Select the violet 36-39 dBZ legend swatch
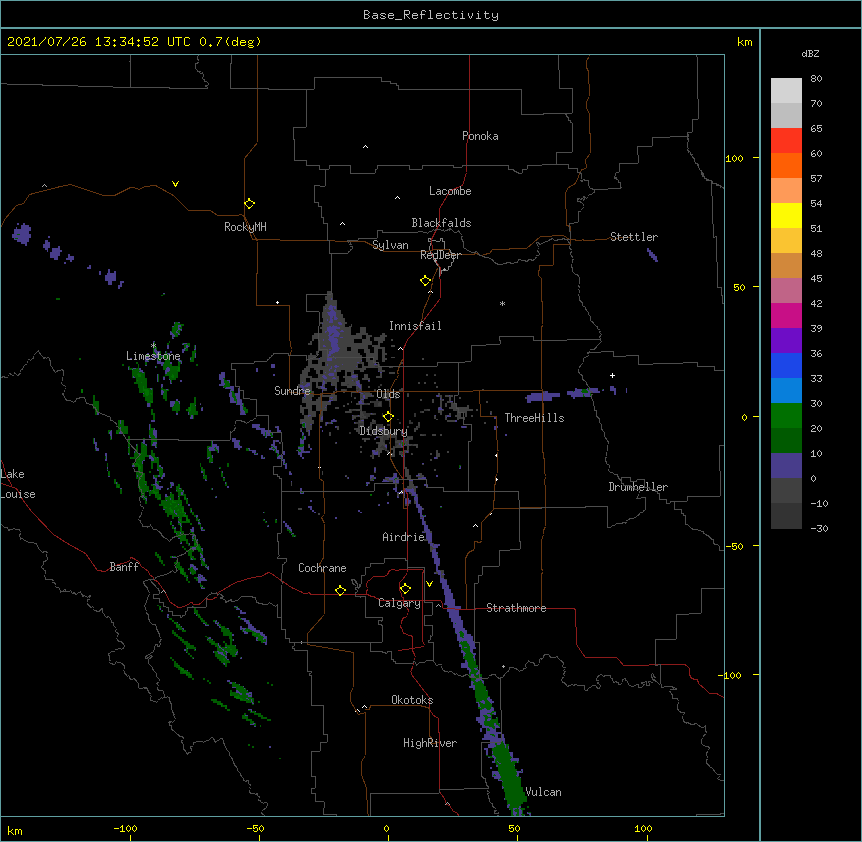The image size is (862, 842). (x=786, y=341)
